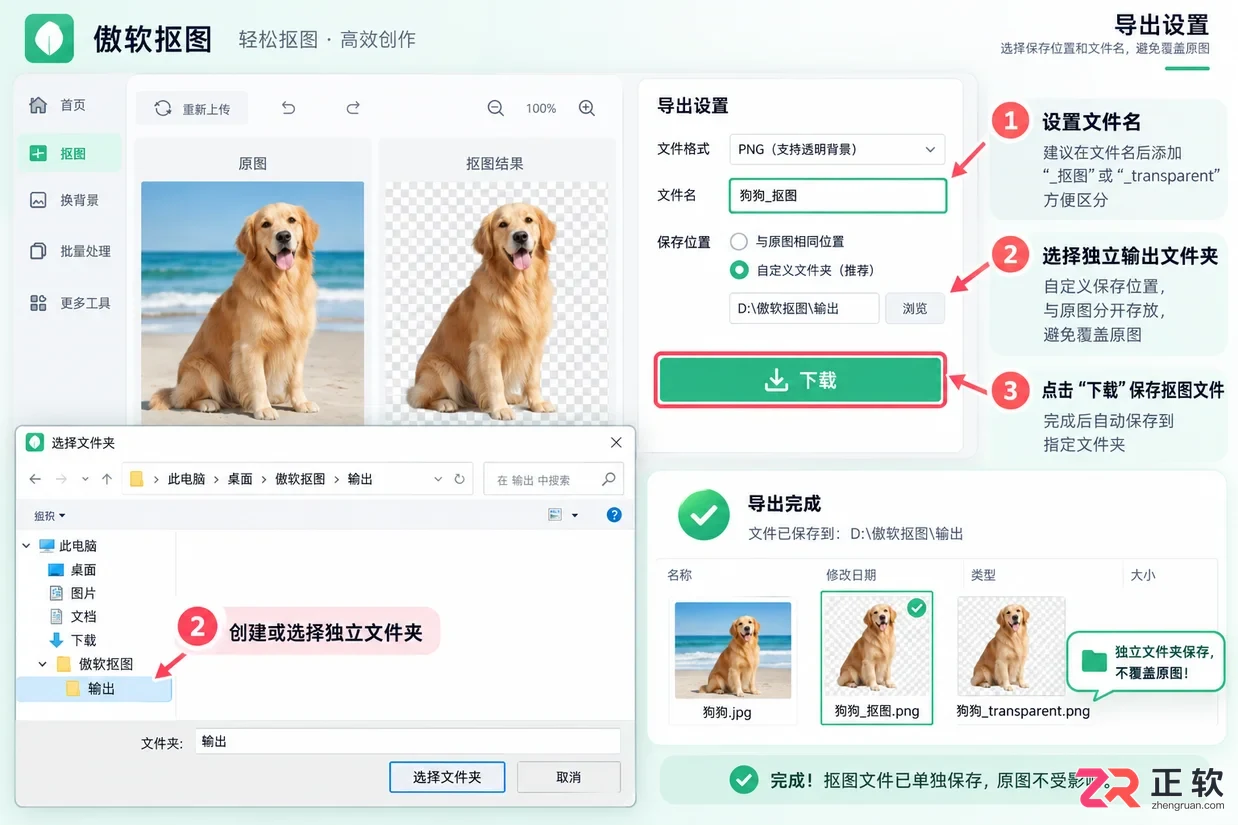Click the view layout icon in dialog

[x=556, y=515]
